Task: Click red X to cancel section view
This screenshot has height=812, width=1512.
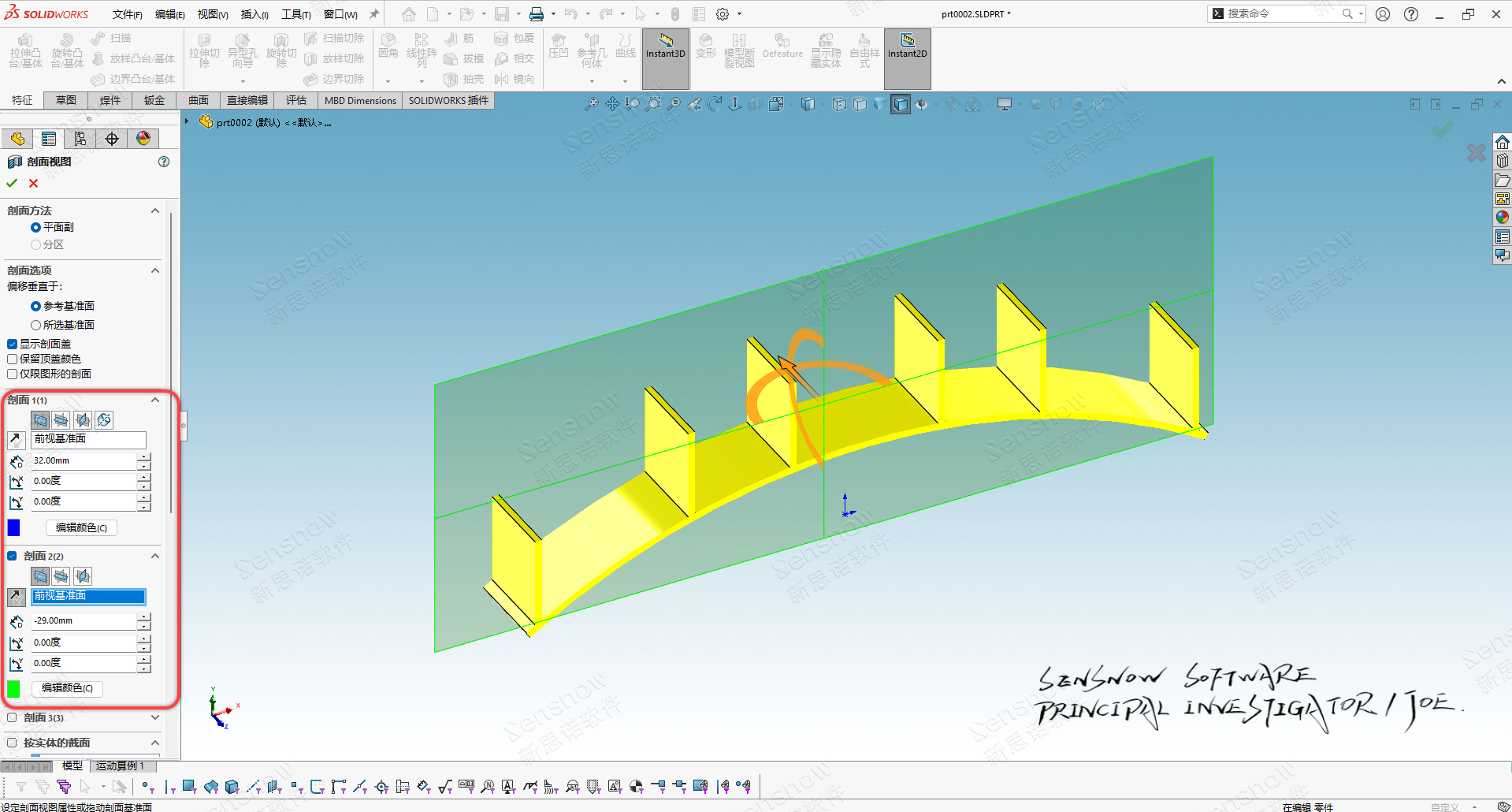Action: point(33,183)
